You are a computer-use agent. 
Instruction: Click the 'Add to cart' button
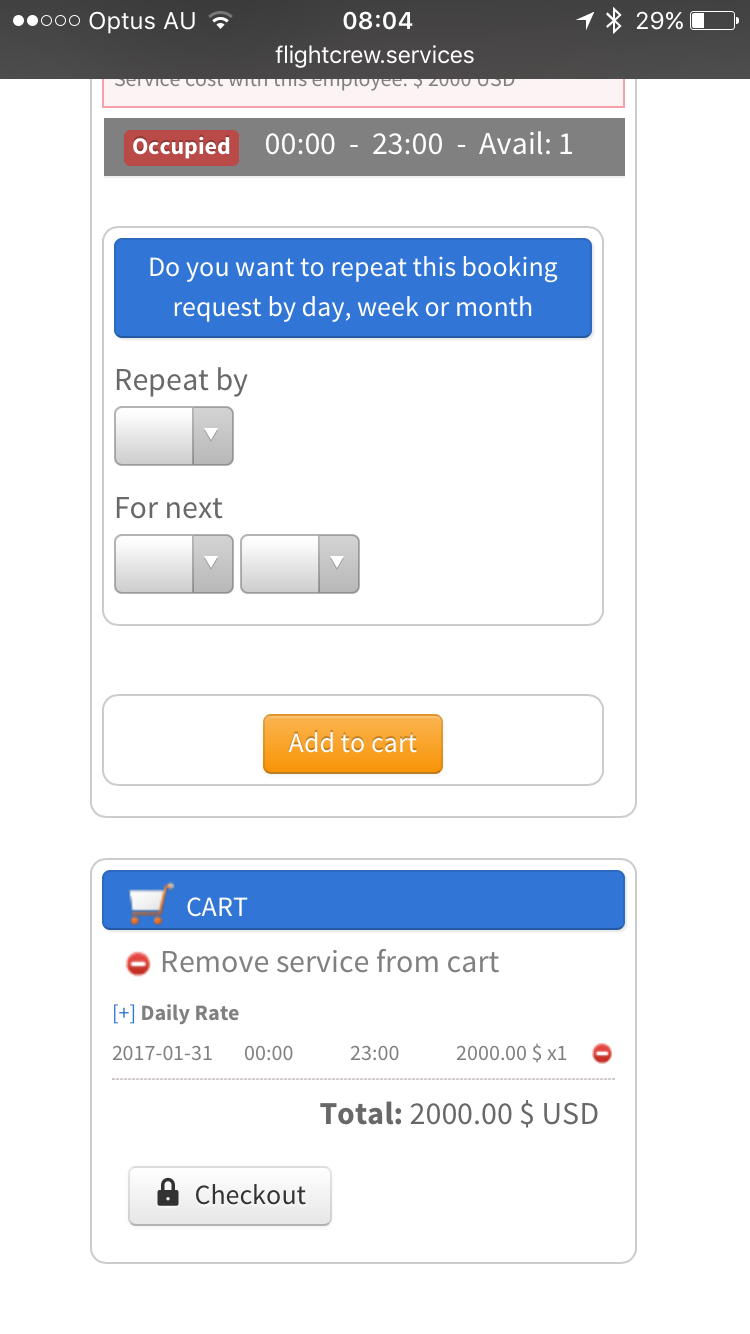353,743
